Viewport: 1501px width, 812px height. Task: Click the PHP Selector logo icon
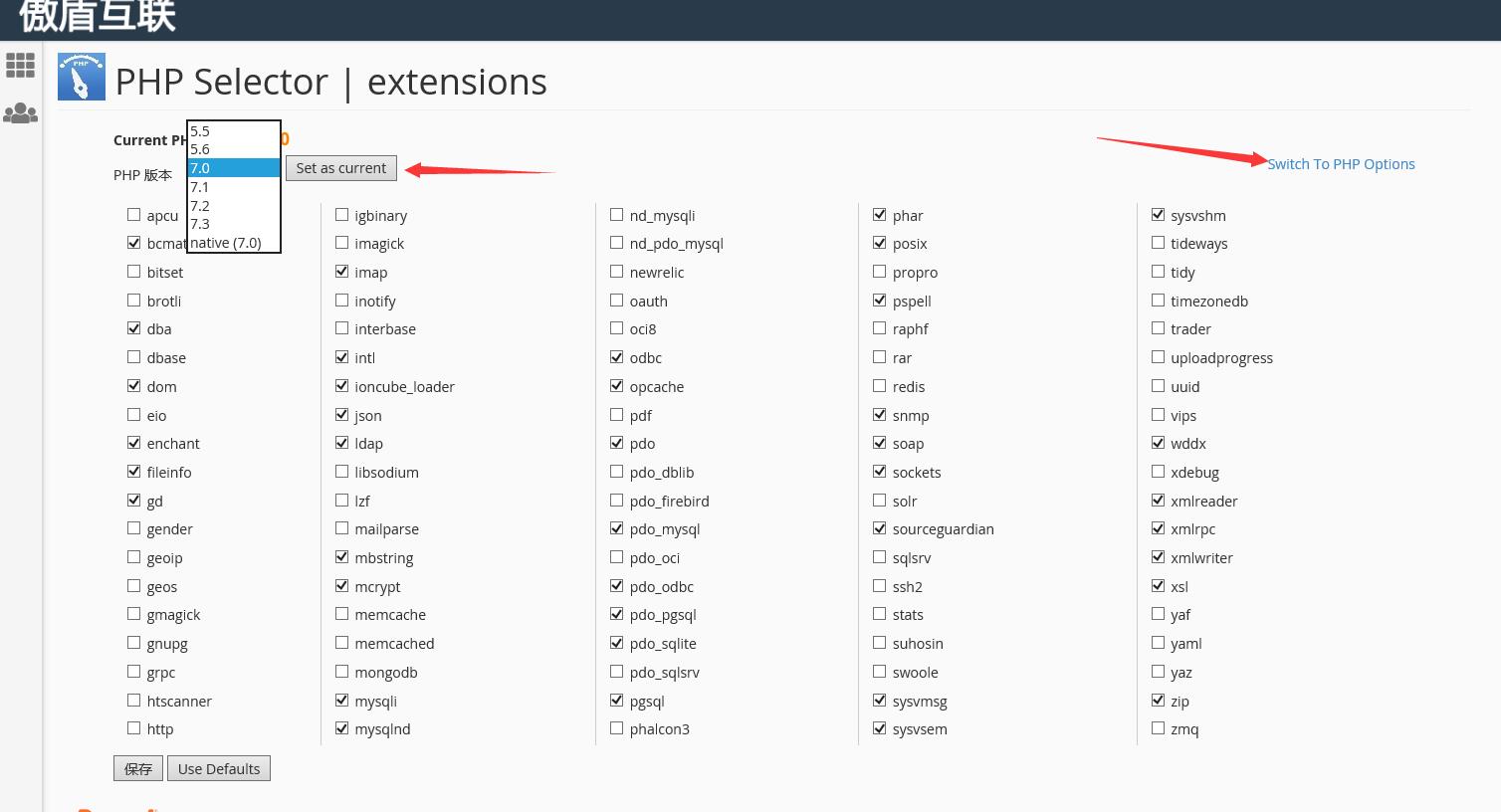82,78
